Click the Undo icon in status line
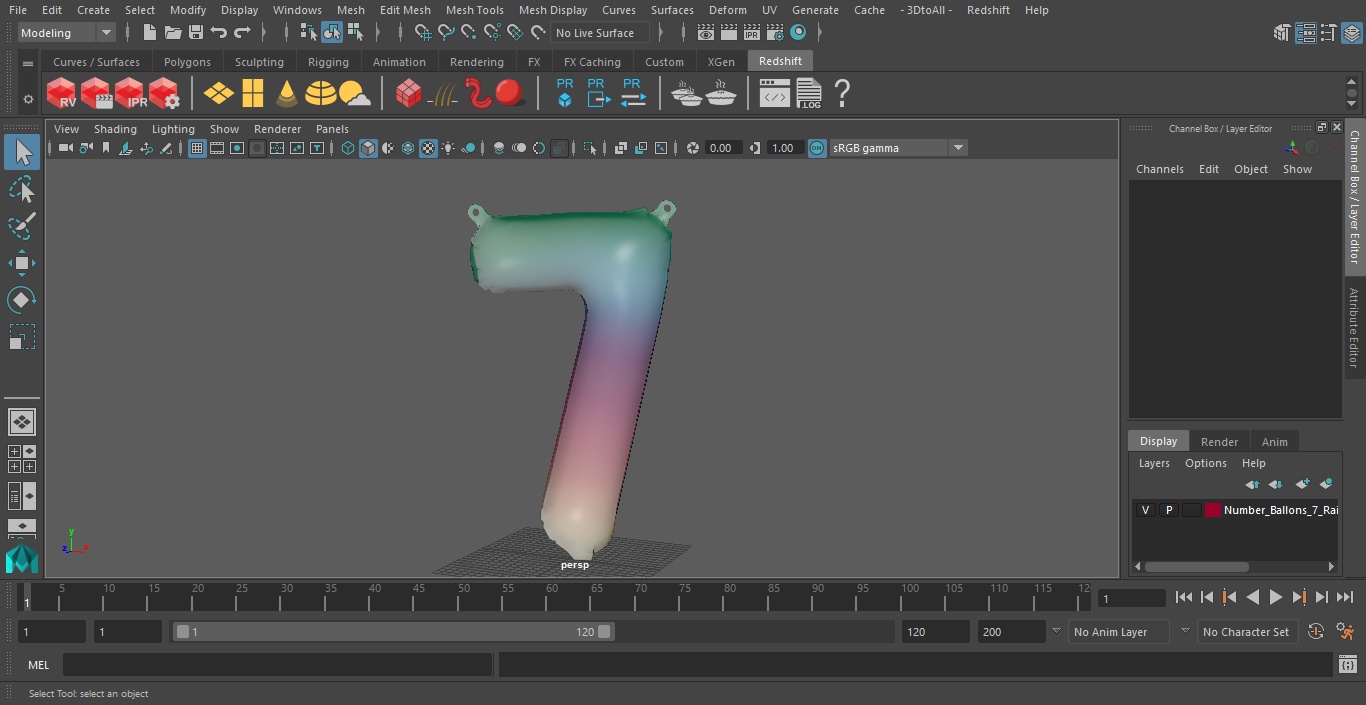 pos(218,33)
